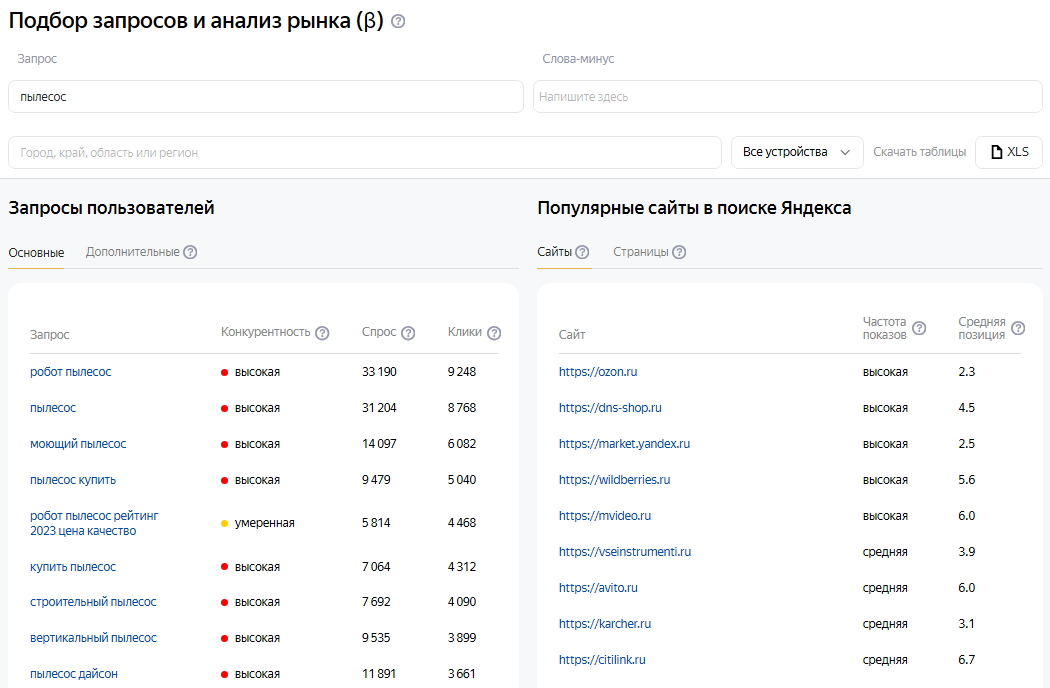Download tables with XLS button
The height and width of the screenshot is (688, 1050).
(x=1008, y=152)
